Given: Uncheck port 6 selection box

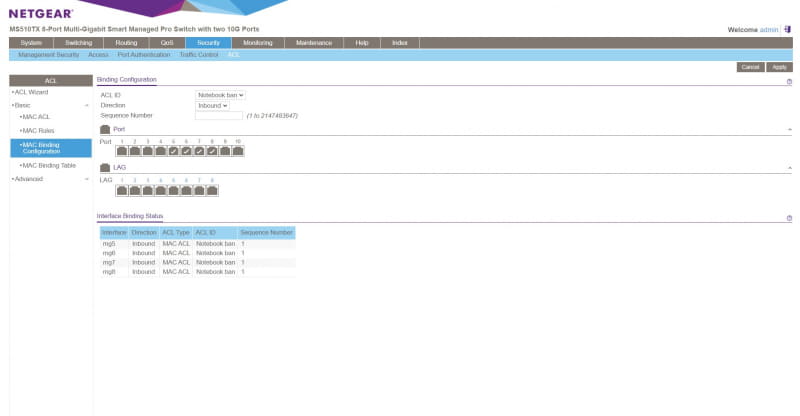Looking at the screenshot, I should 186,151.
